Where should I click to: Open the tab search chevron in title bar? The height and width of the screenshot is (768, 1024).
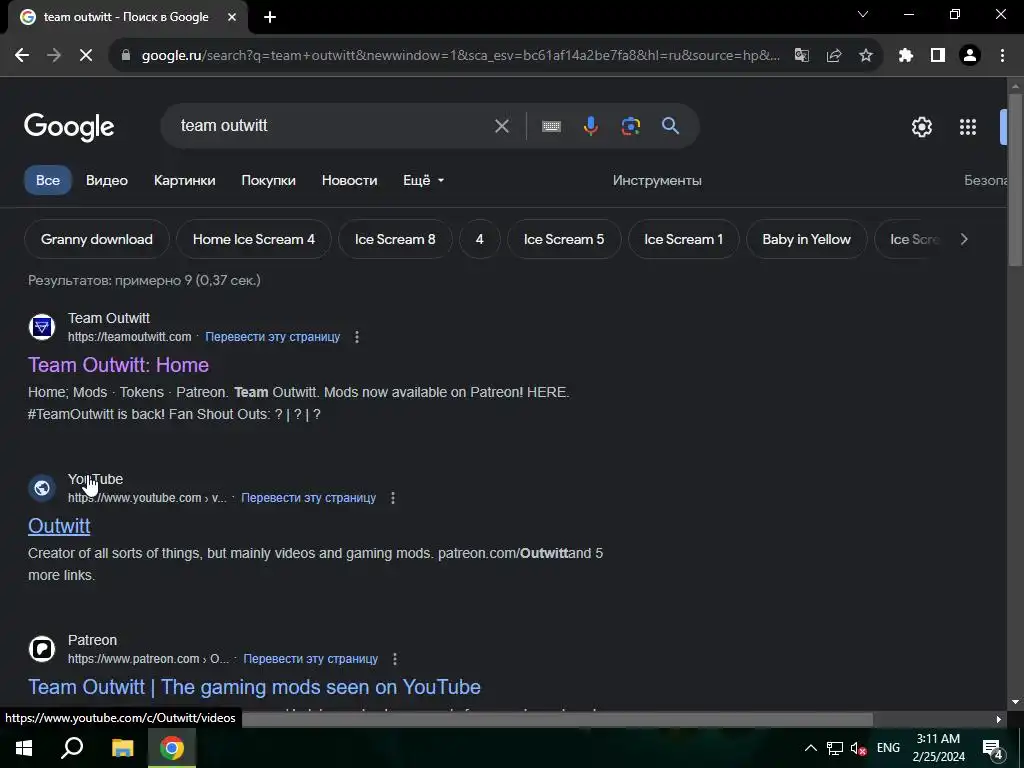[863, 14]
